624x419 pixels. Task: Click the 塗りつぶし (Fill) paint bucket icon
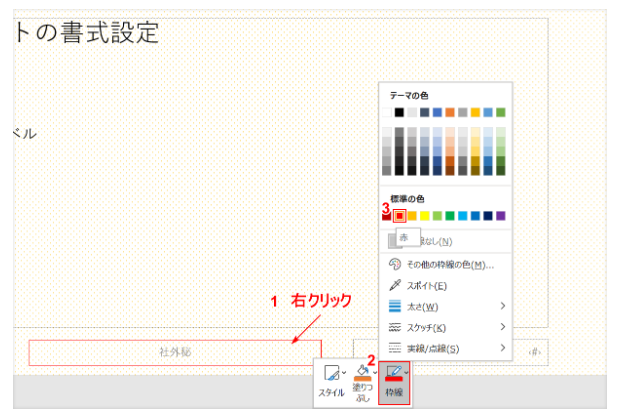click(x=361, y=372)
